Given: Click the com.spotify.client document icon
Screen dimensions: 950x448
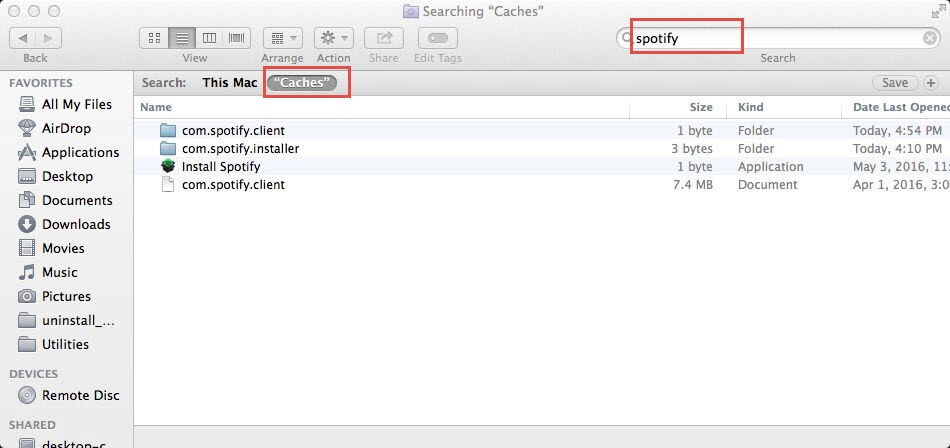Looking at the screenshot, I should pyautogui.click(x=168, y=185).
